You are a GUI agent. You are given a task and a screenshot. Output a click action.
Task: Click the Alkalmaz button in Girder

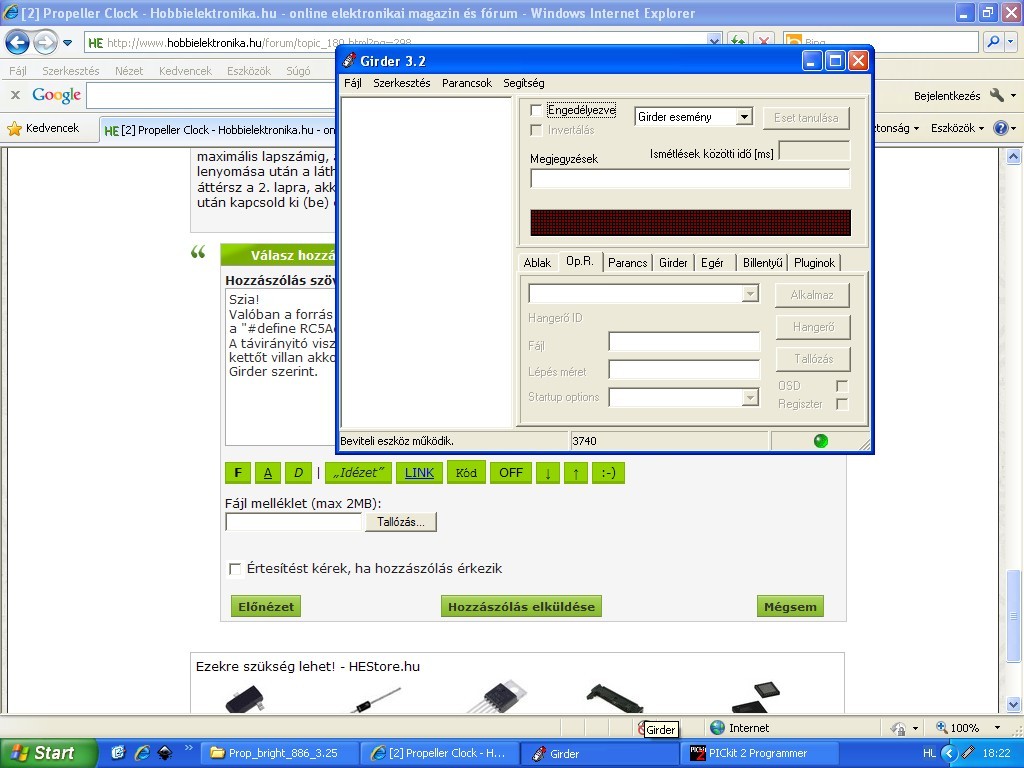(812, 295)
